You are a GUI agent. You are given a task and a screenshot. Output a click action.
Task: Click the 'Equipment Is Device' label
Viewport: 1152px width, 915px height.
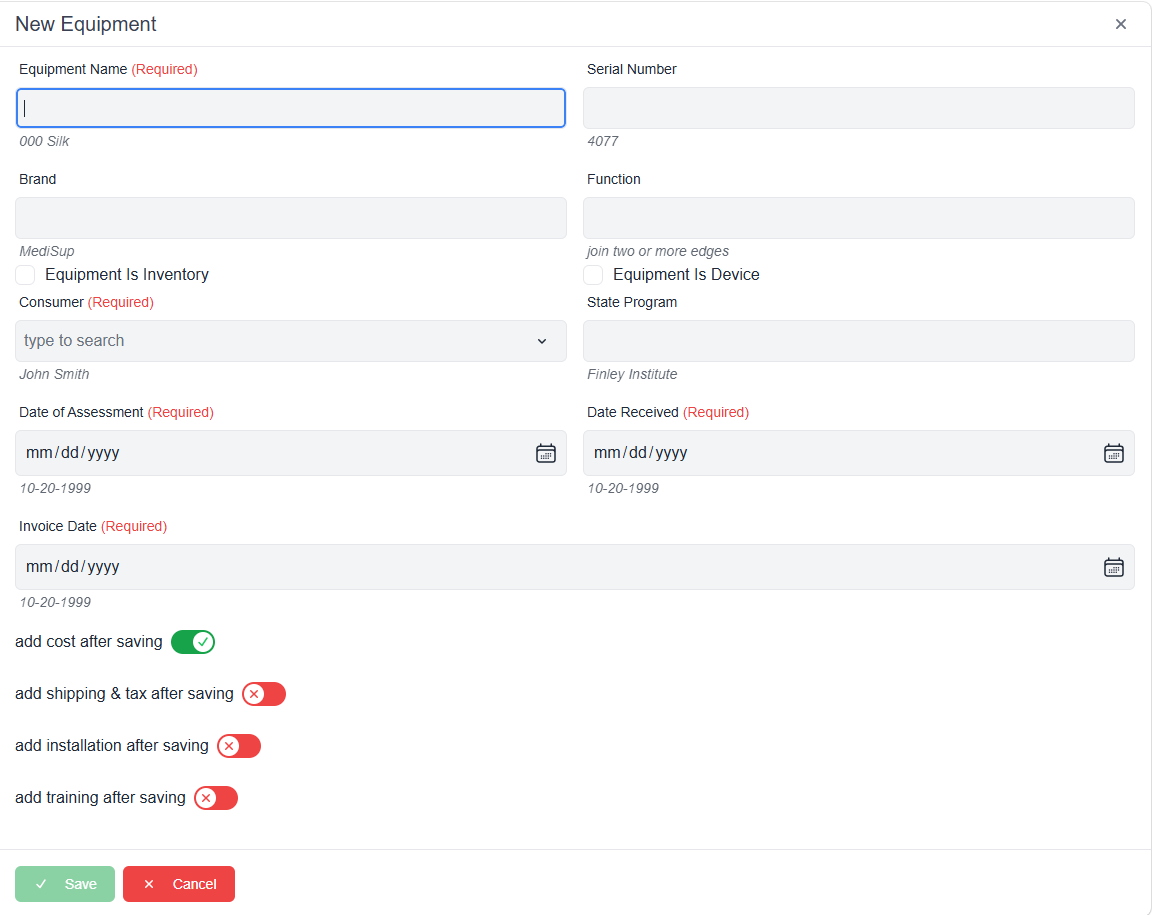686,275
